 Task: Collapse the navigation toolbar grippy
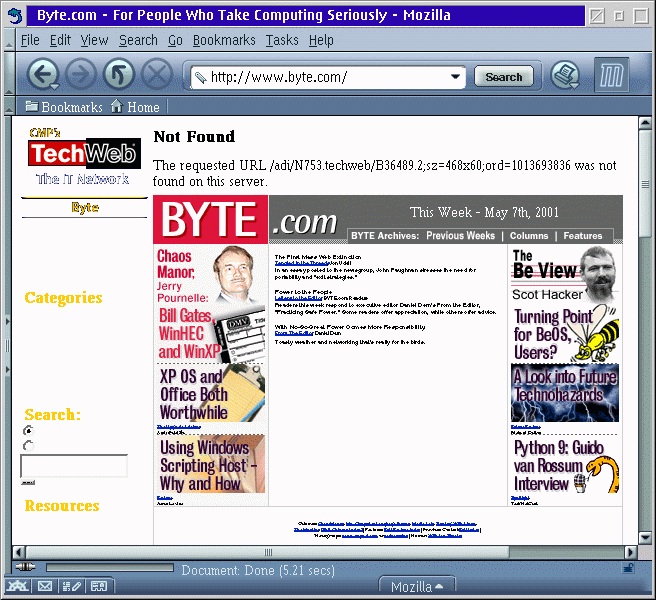coord(9,74)
